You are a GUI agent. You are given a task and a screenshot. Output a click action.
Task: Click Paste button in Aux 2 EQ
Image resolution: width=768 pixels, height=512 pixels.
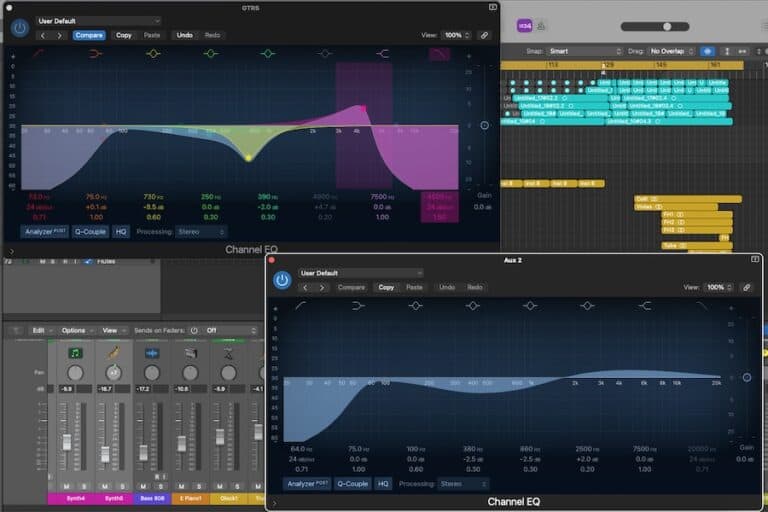click(x=414, y=288)
